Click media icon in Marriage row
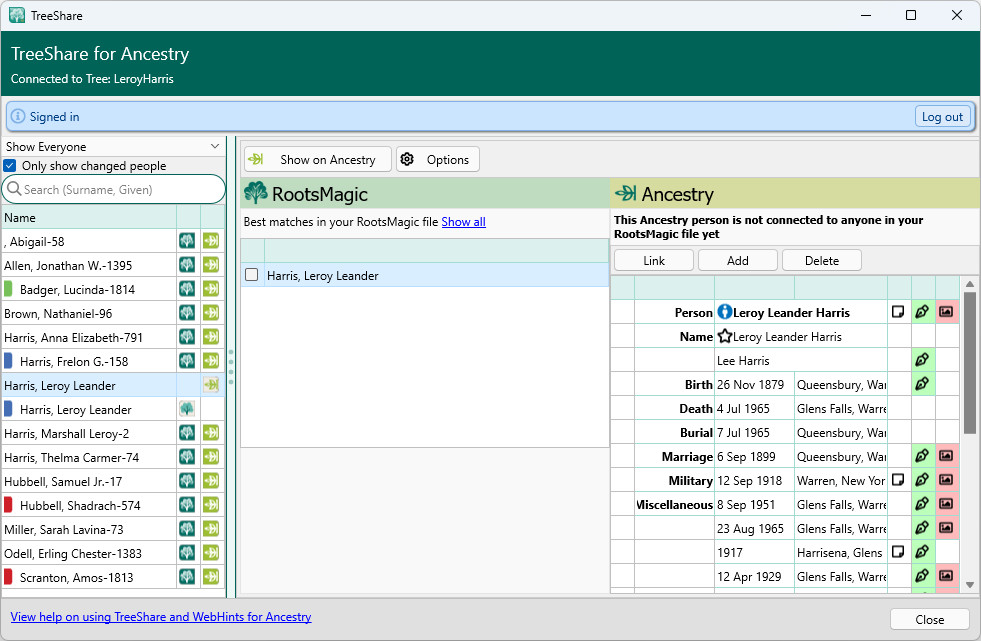This screenshot has width=981, height=641. click(946, 456)
